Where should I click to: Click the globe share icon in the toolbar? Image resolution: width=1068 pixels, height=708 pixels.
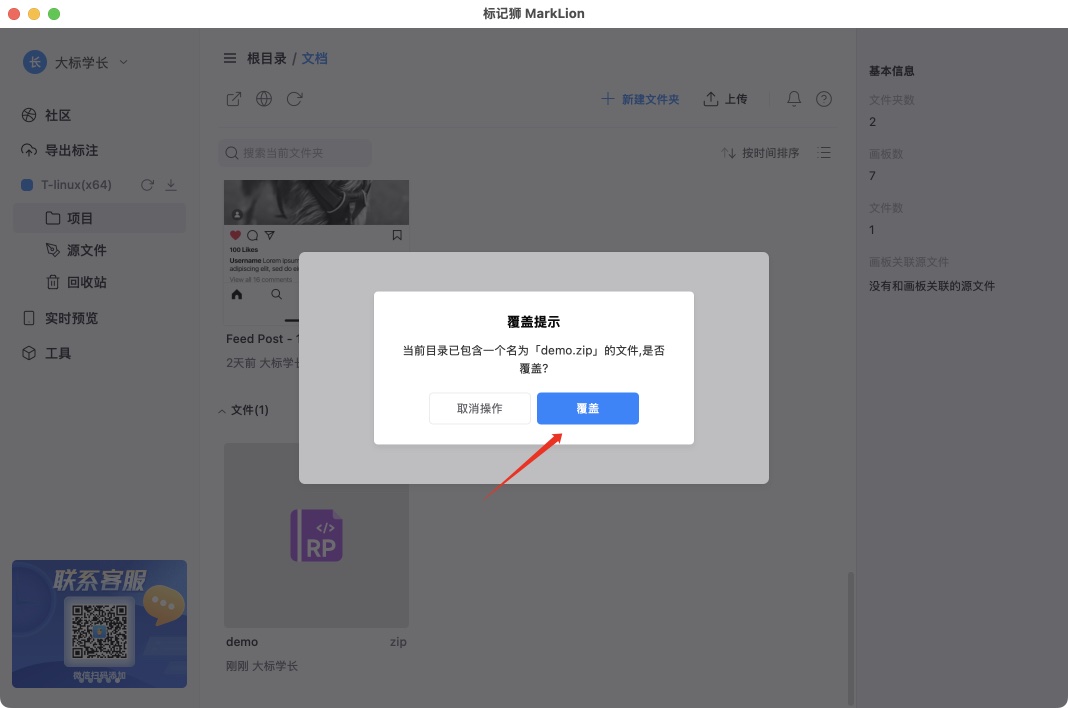pyautogui.click(x=263, y=98)
